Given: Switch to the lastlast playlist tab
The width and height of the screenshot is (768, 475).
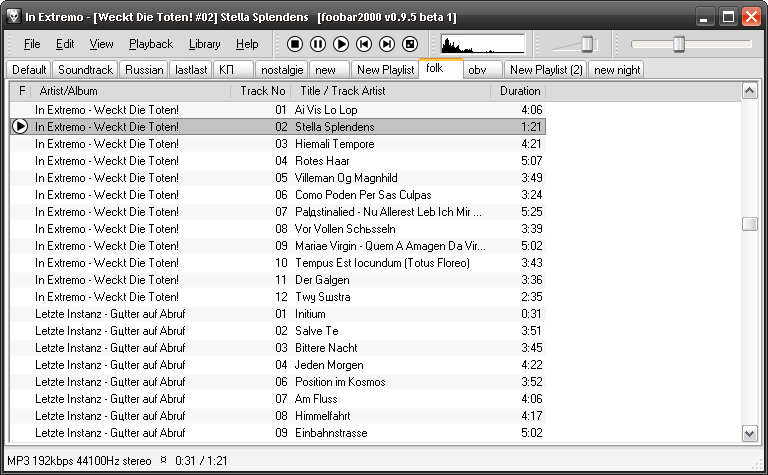Looking at the screenshot, I should [x=191, y=70].
